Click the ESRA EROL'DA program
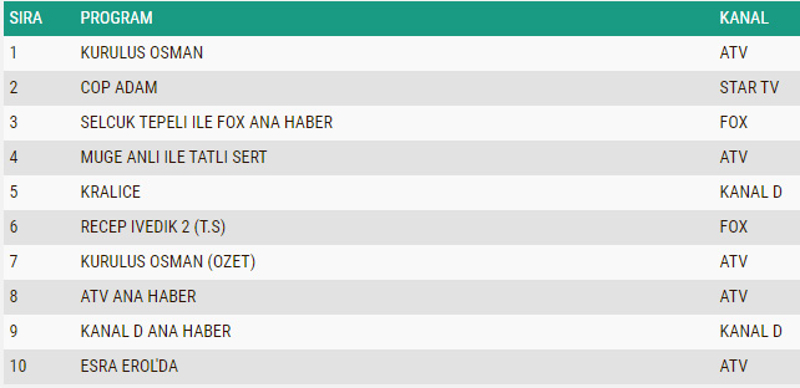800x388 pixels. tap(129, 366)
